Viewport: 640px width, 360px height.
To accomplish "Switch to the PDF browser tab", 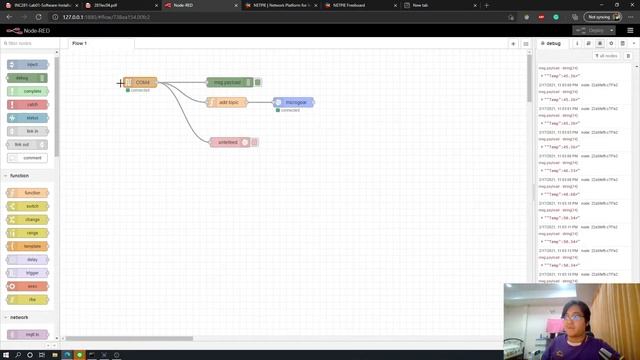I will point(122,5).
